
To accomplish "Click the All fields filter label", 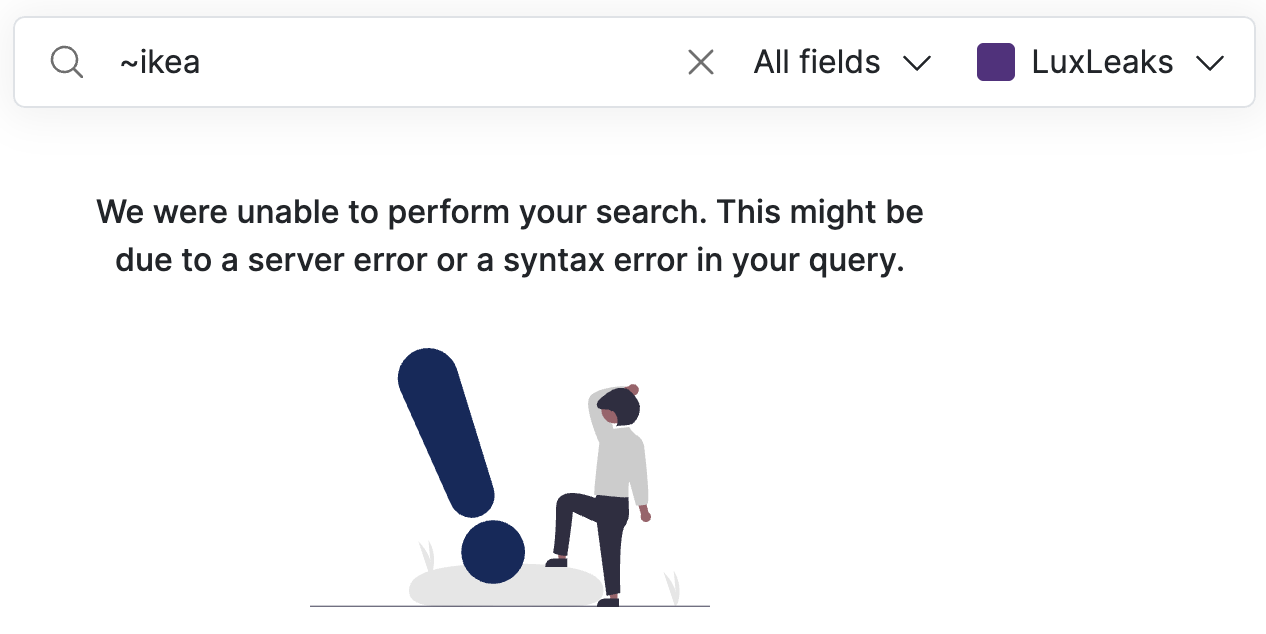I will tap(816, 61).
